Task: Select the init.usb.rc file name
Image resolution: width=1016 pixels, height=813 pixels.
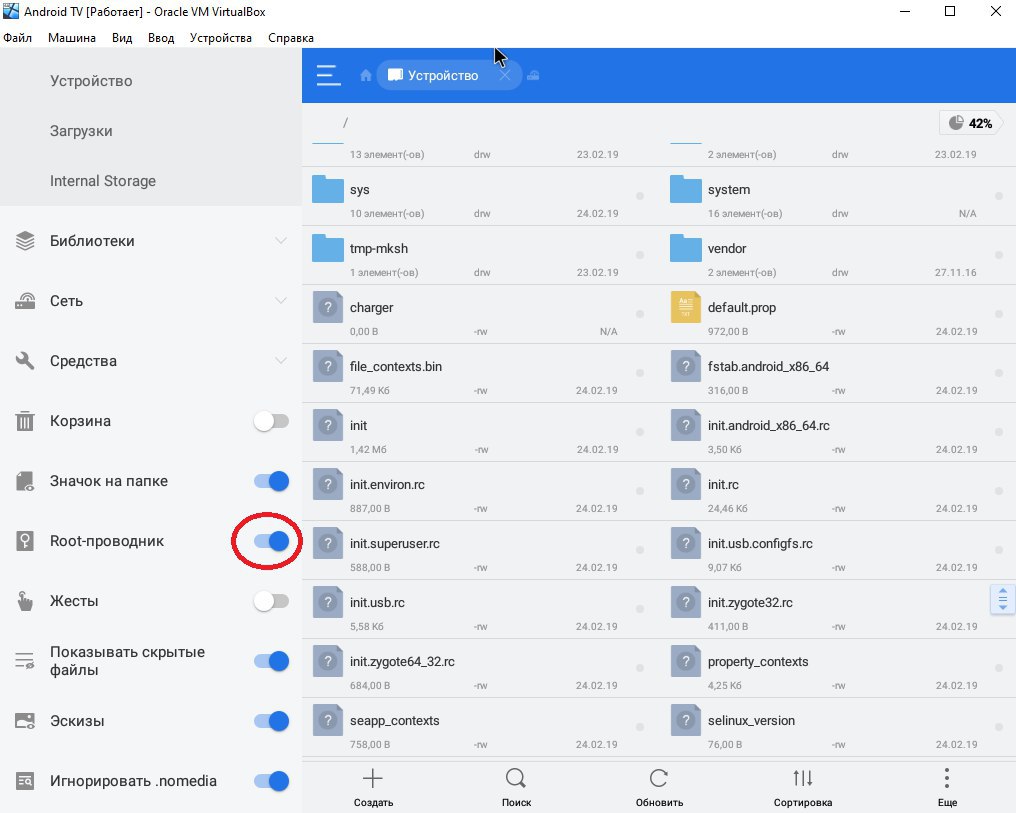Action: 377,602
